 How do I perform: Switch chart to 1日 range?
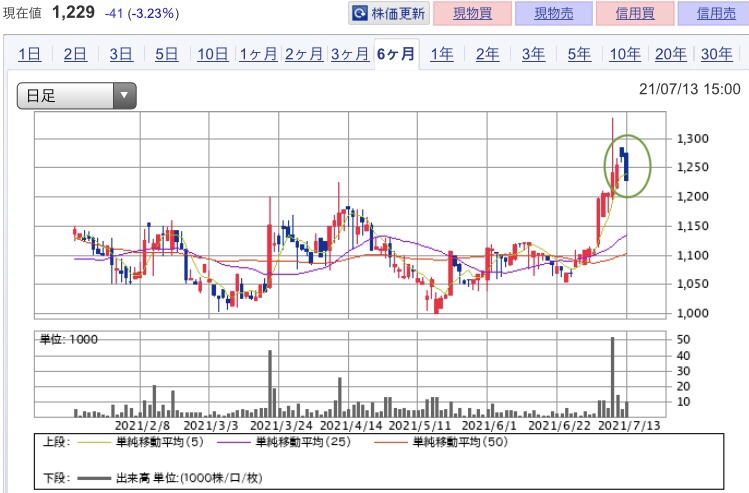tap(29, 54)
